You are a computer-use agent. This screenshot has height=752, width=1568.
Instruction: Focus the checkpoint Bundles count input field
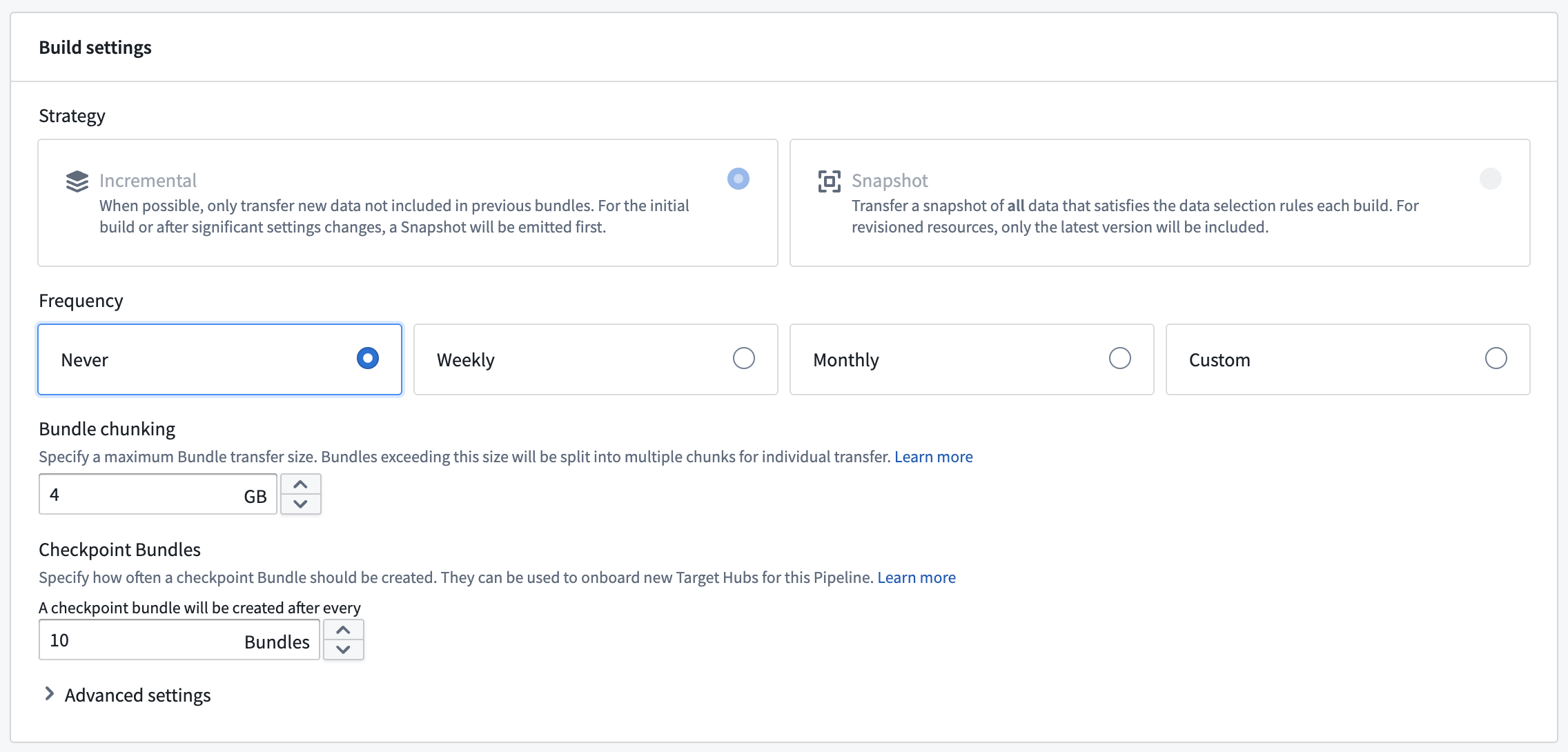click(179, 640)
